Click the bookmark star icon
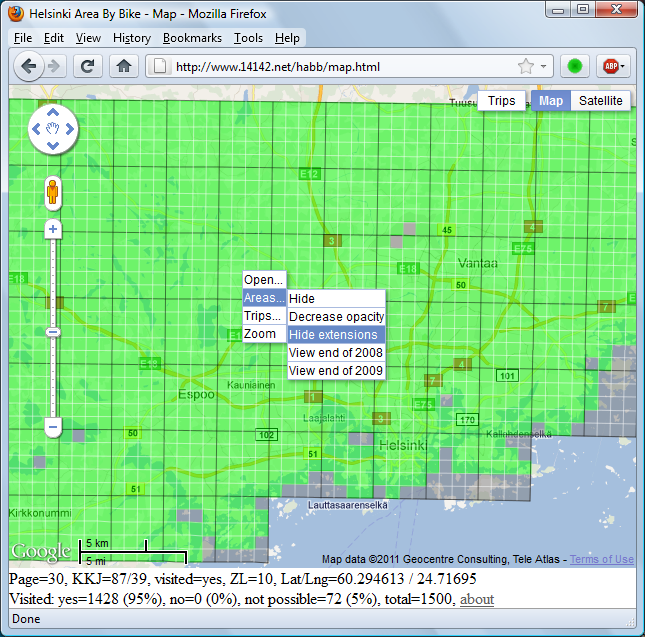This screenshot has height=637, width=645. 525,67
